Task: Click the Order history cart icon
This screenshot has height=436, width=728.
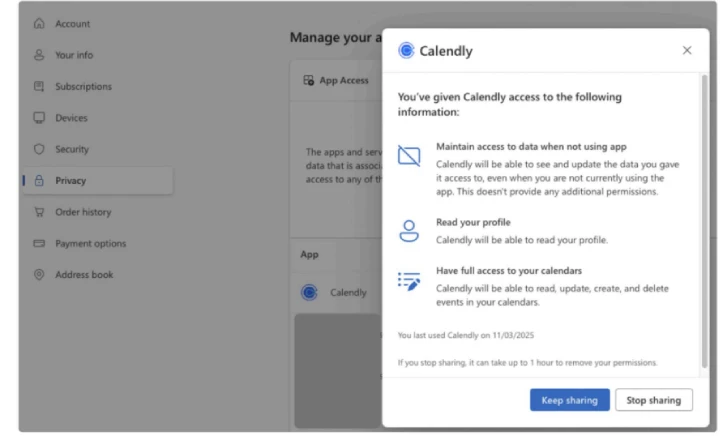Action: click(x=39, y=212)
